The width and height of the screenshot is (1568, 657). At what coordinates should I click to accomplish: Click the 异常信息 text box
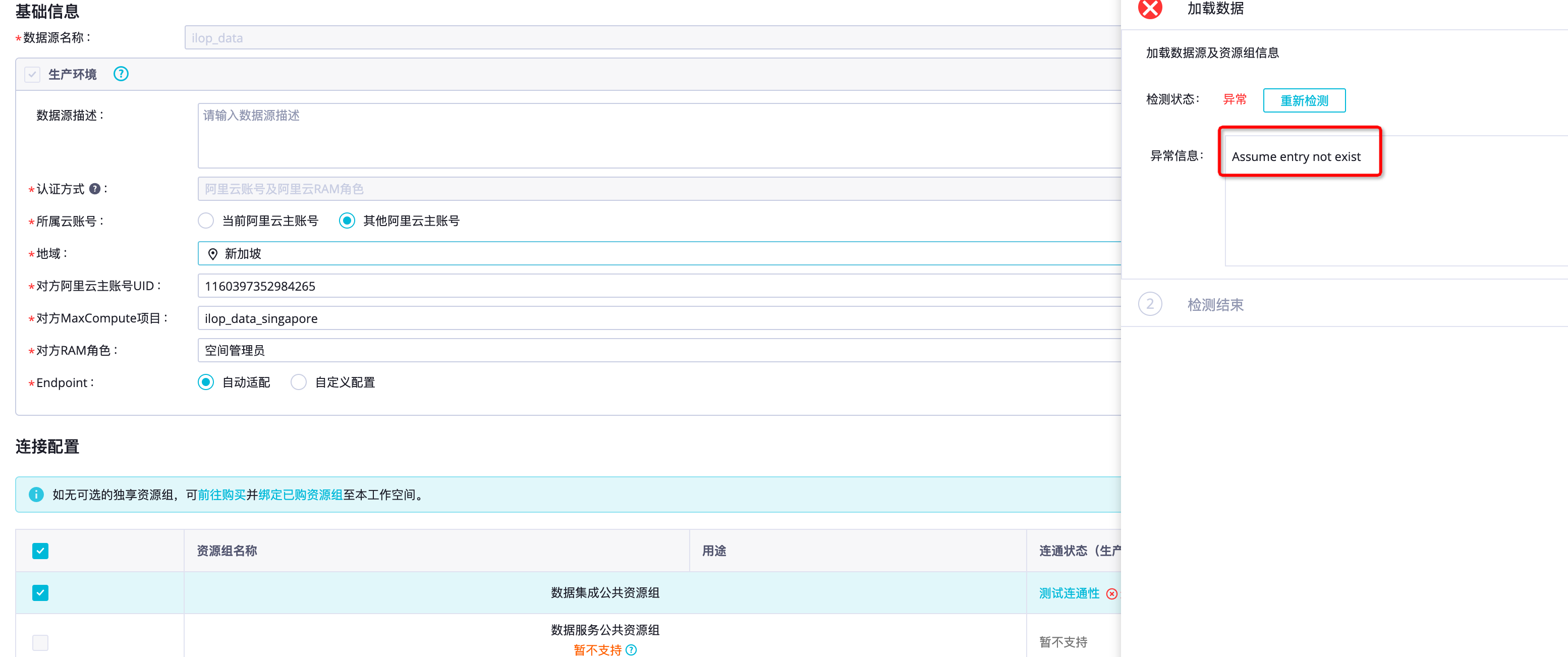click(1396, 201)
